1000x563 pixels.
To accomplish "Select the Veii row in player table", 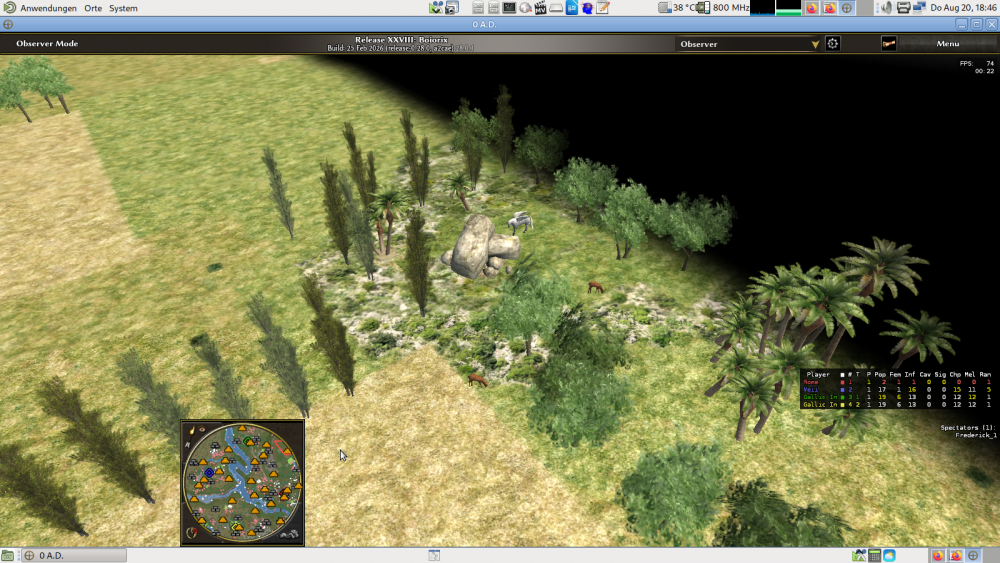I will tap(897, 390).
